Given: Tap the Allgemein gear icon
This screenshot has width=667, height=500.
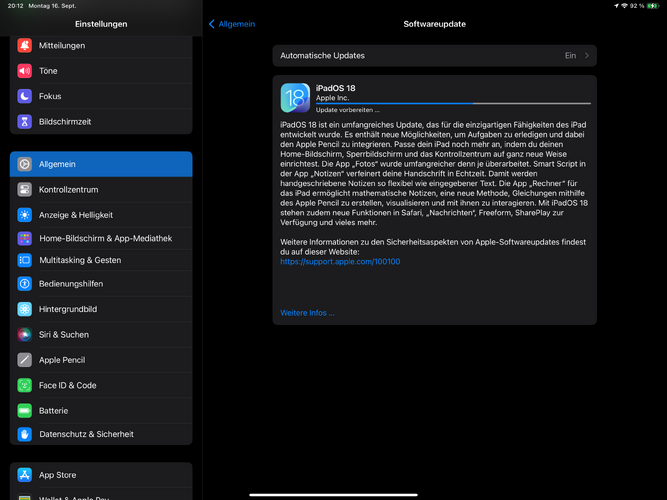Looking at the screenshot, I should pos(25,164).
